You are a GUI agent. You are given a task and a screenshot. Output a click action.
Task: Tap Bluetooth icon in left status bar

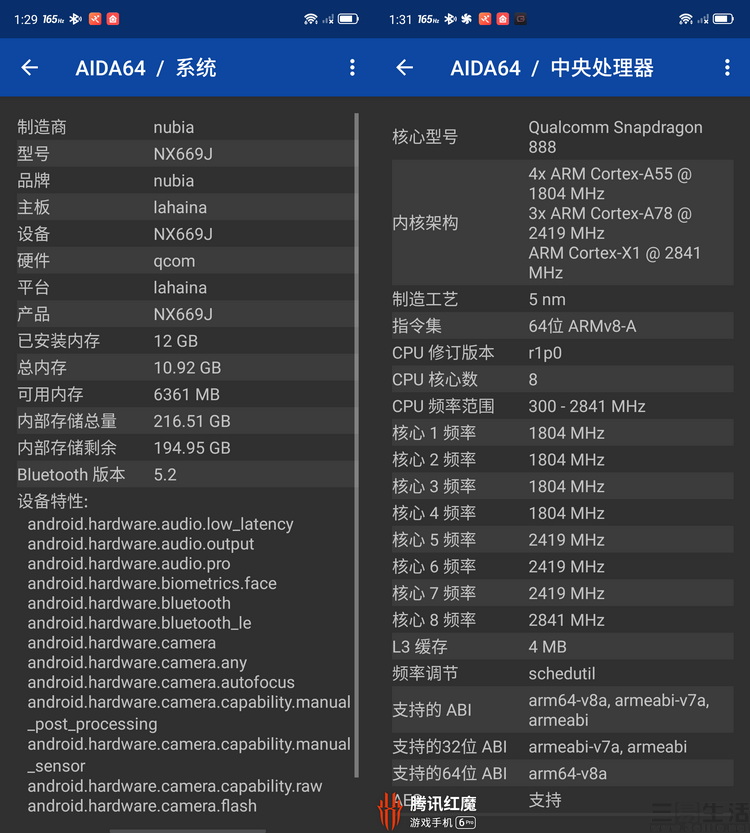coord(75,19)
